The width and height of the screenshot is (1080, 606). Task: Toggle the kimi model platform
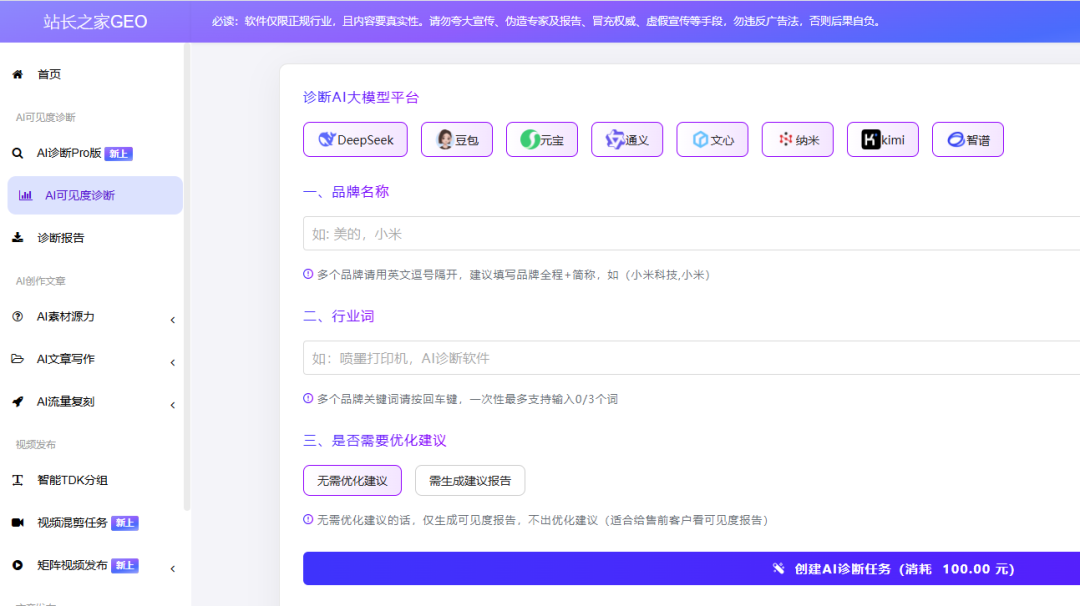coord(883,140)
